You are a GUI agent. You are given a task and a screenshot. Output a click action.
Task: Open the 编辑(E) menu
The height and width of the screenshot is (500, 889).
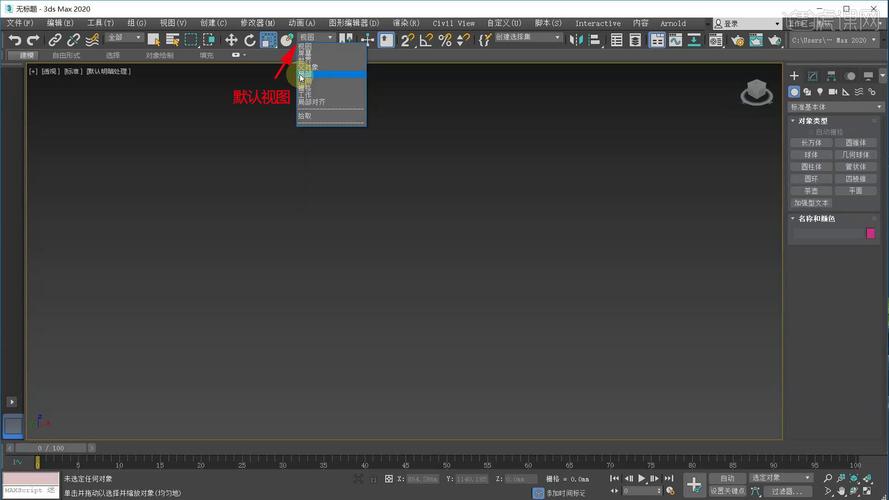[x=60, y=23]
